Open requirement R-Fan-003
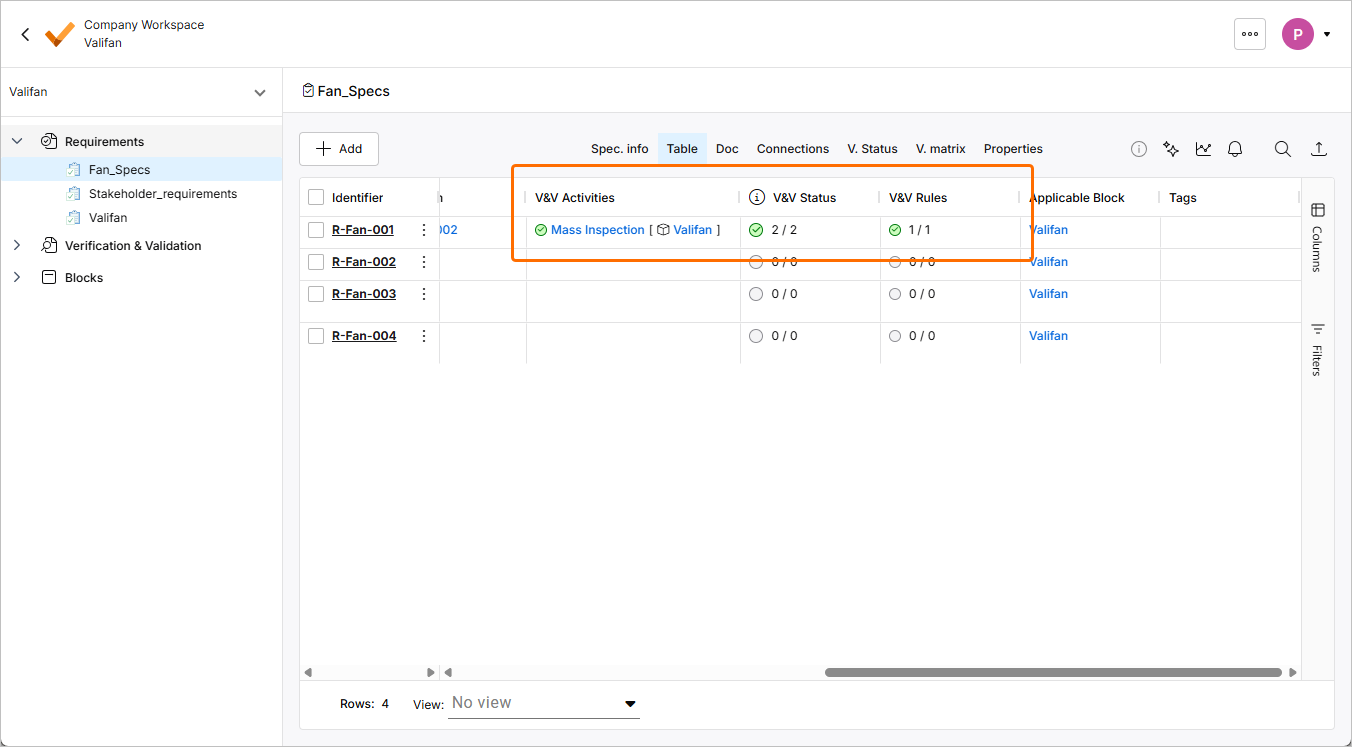1352x747 pixels. point(364,294)
